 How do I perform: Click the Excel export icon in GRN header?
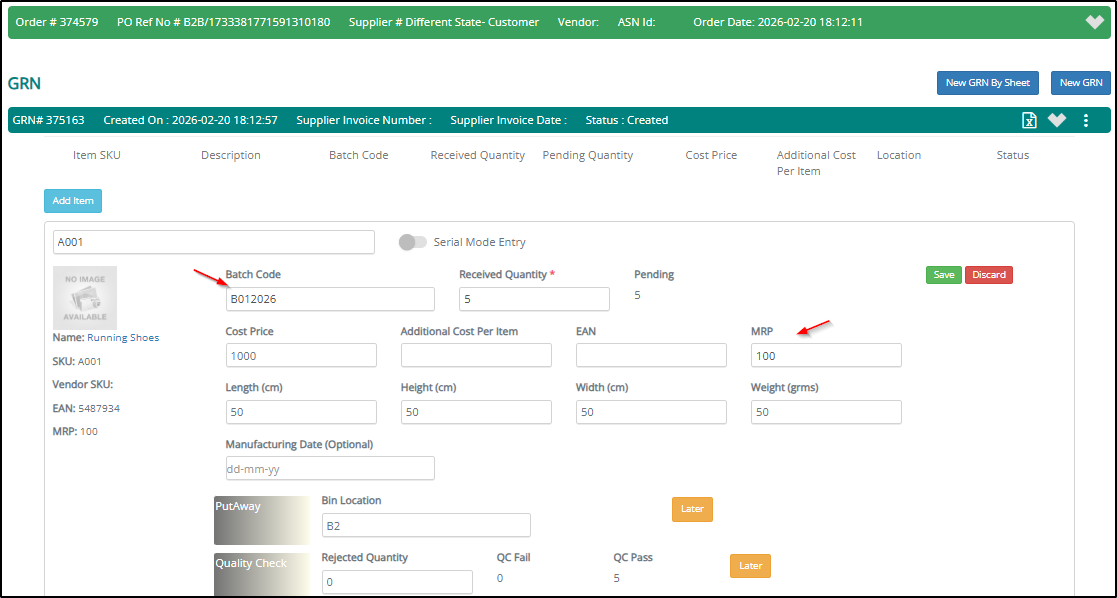point(1029,120)
